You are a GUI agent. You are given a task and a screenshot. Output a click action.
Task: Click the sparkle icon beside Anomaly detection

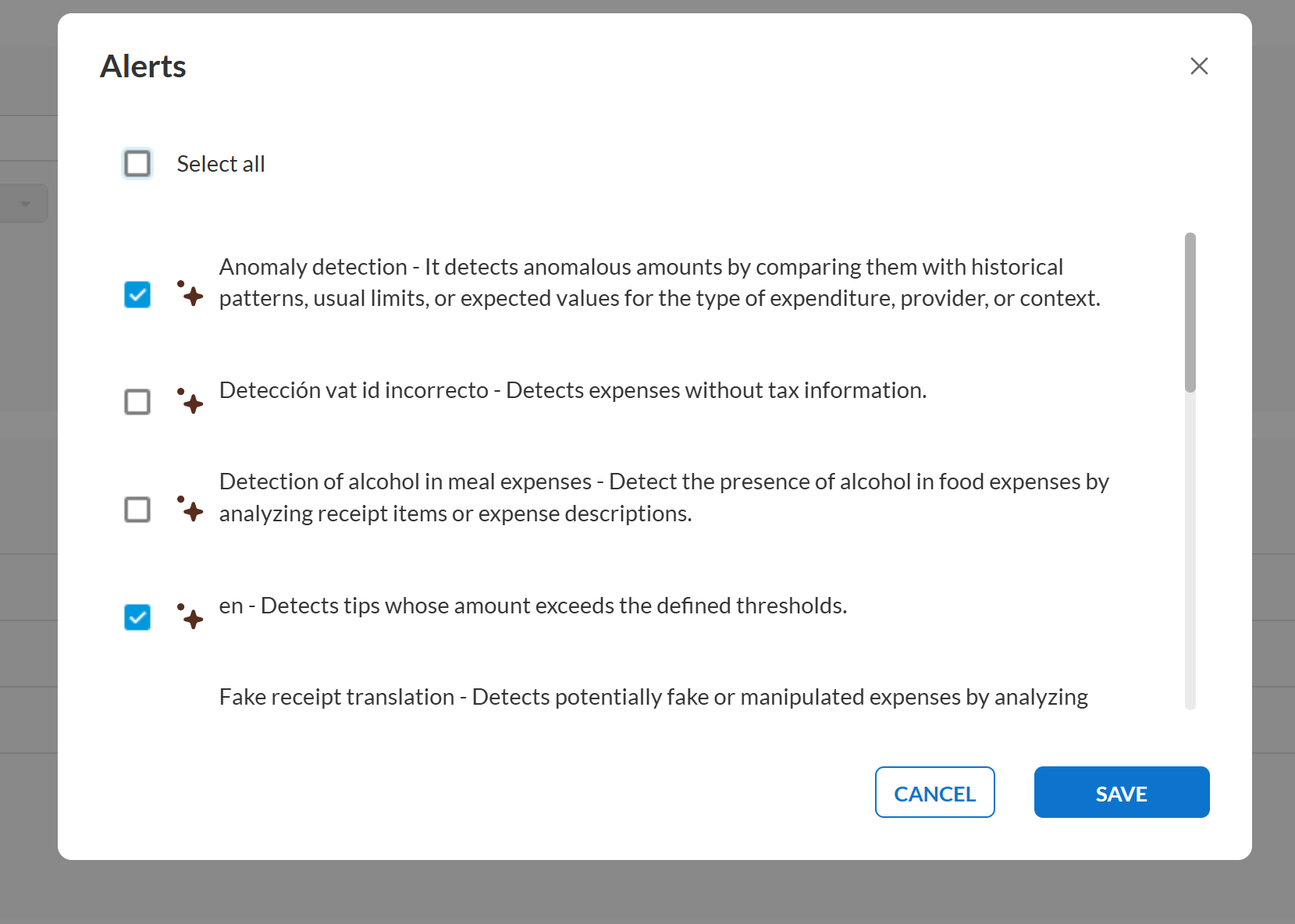(190, 293)
